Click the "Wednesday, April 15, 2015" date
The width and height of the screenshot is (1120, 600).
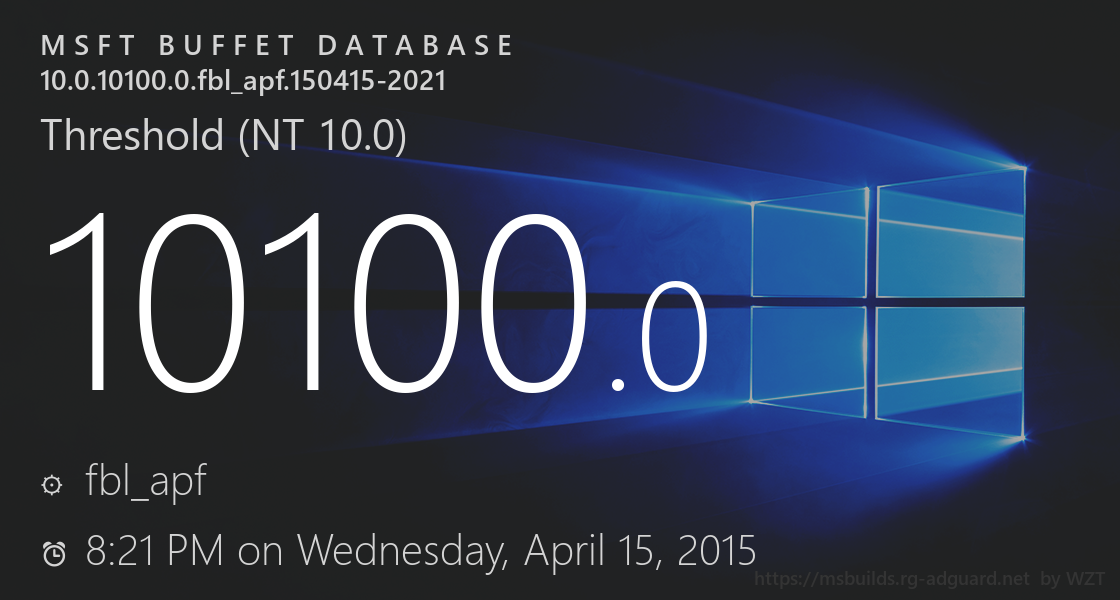[527, 550]
